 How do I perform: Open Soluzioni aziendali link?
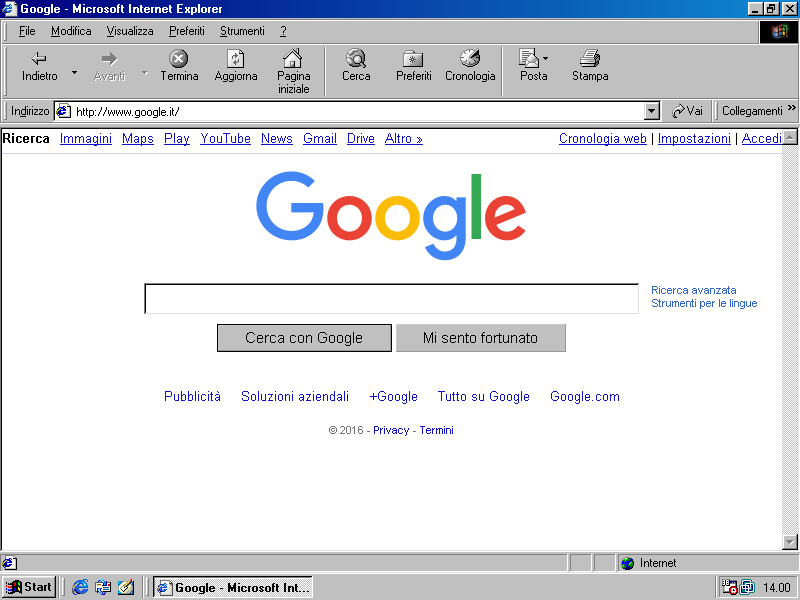295,396
